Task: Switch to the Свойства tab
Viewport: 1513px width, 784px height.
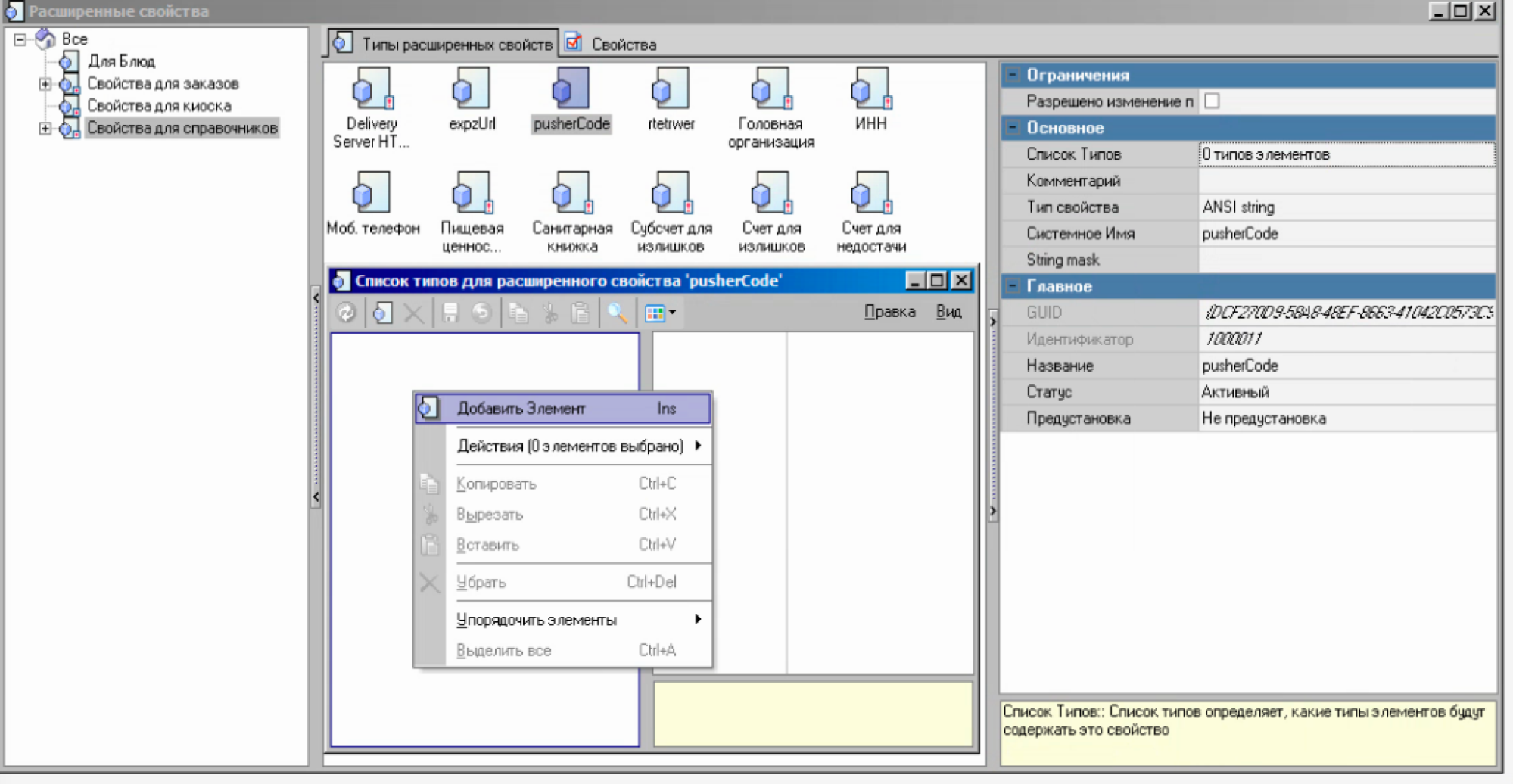Action: point(622,45)
